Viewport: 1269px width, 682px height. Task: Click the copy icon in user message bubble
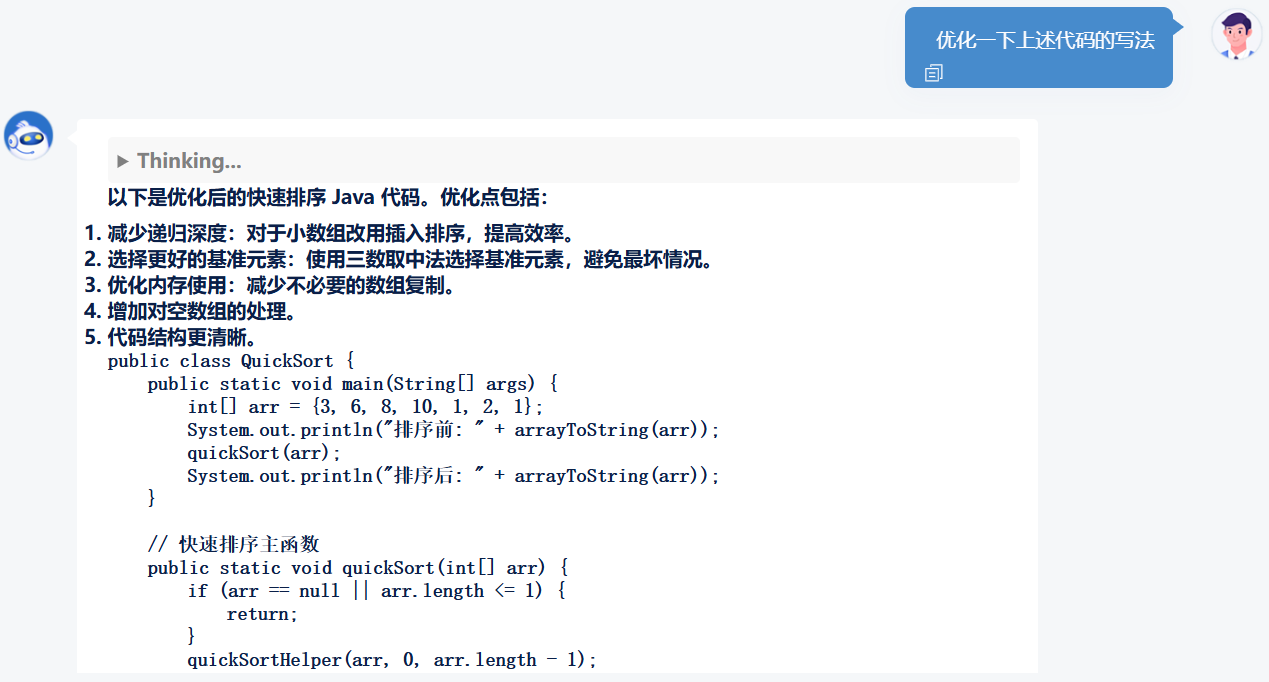coord(934,73)
